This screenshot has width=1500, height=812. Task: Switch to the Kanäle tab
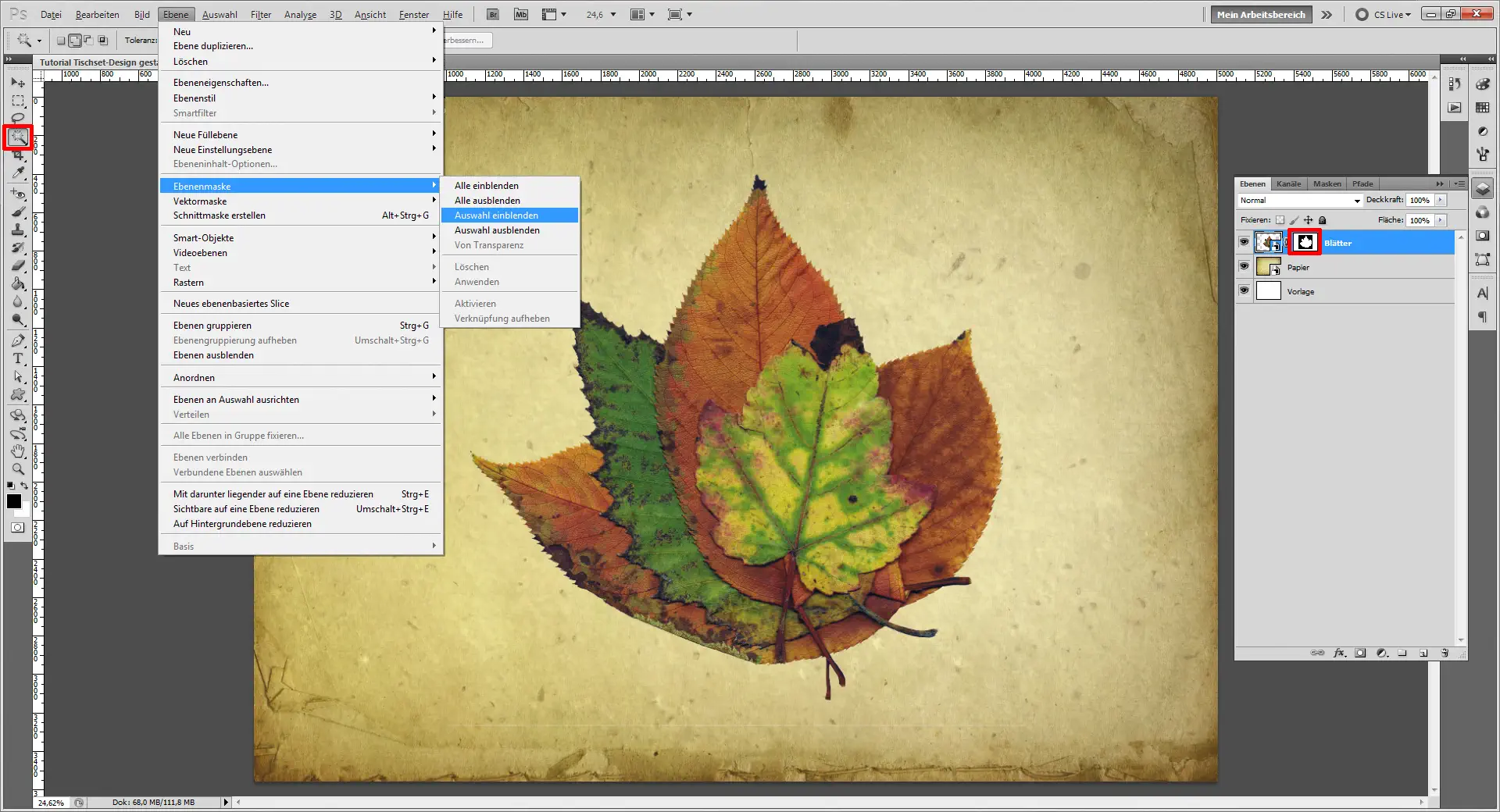[1288, 184]
